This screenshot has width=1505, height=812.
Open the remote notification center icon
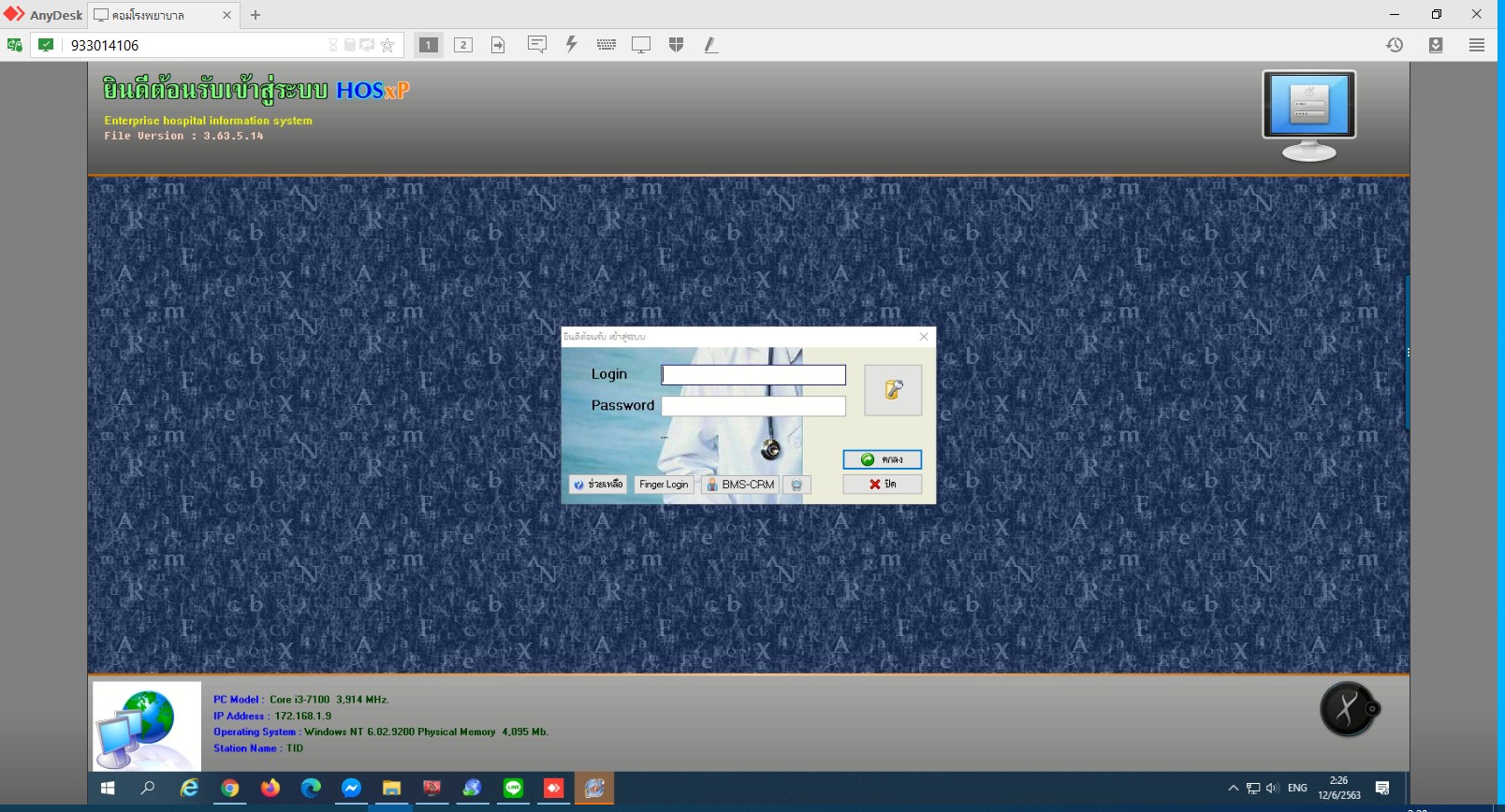(x=1382, y=789)
